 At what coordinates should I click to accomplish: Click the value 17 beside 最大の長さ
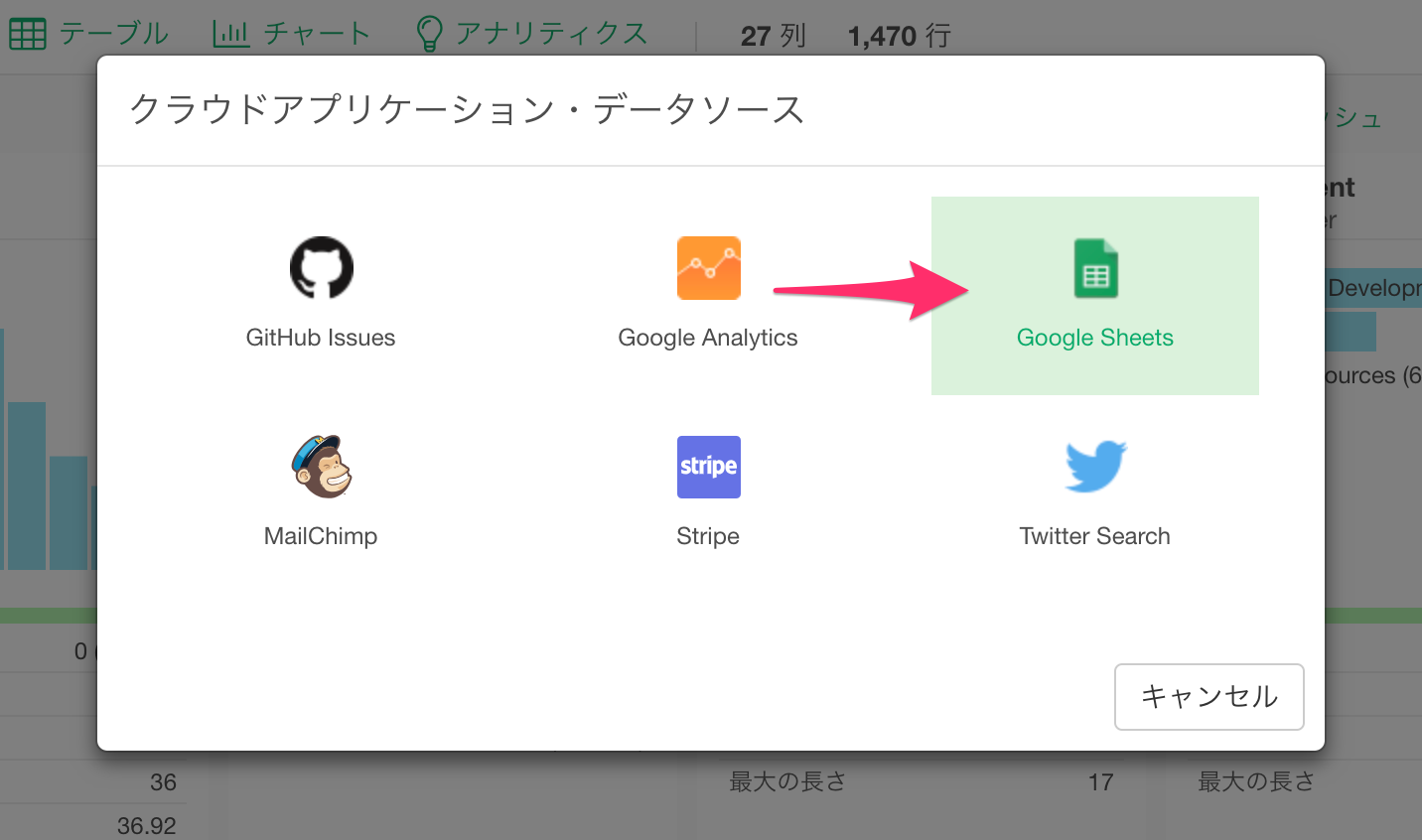(x=1100, y=782)
